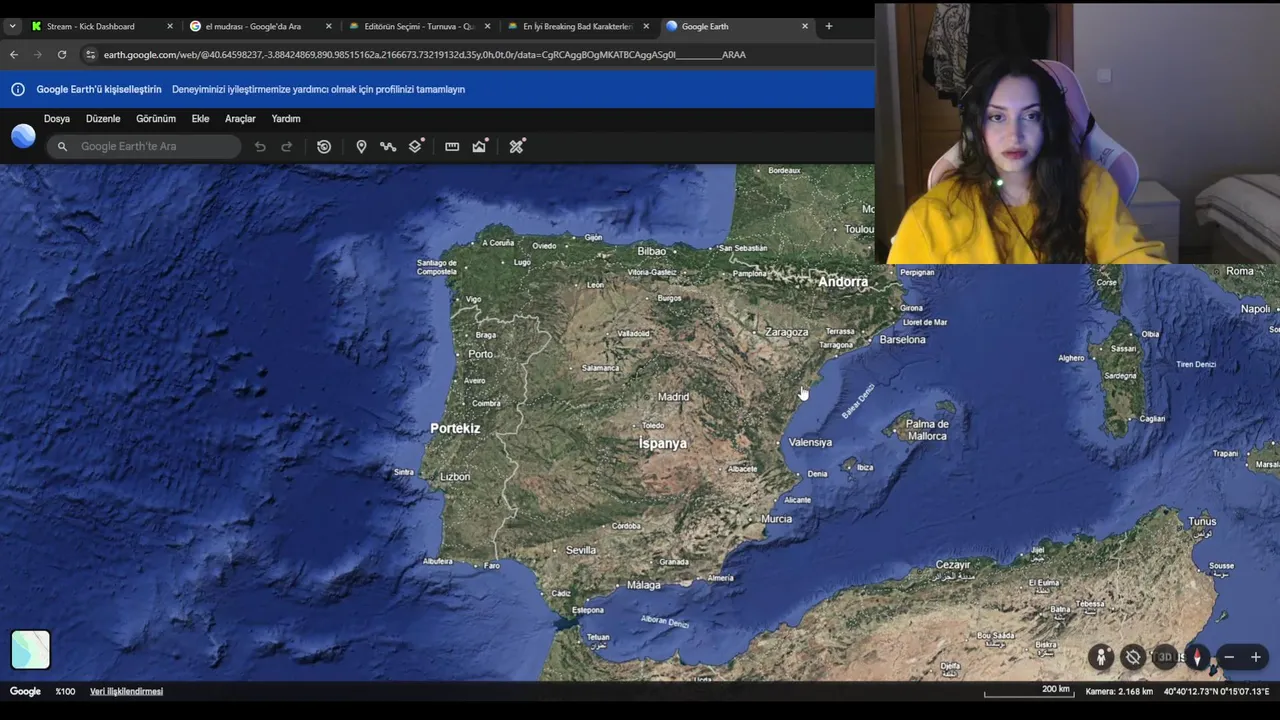This screenshot has height=720, width=1280.
Task: Close the el mudrası Google search tab
Action: click(328, 26)
